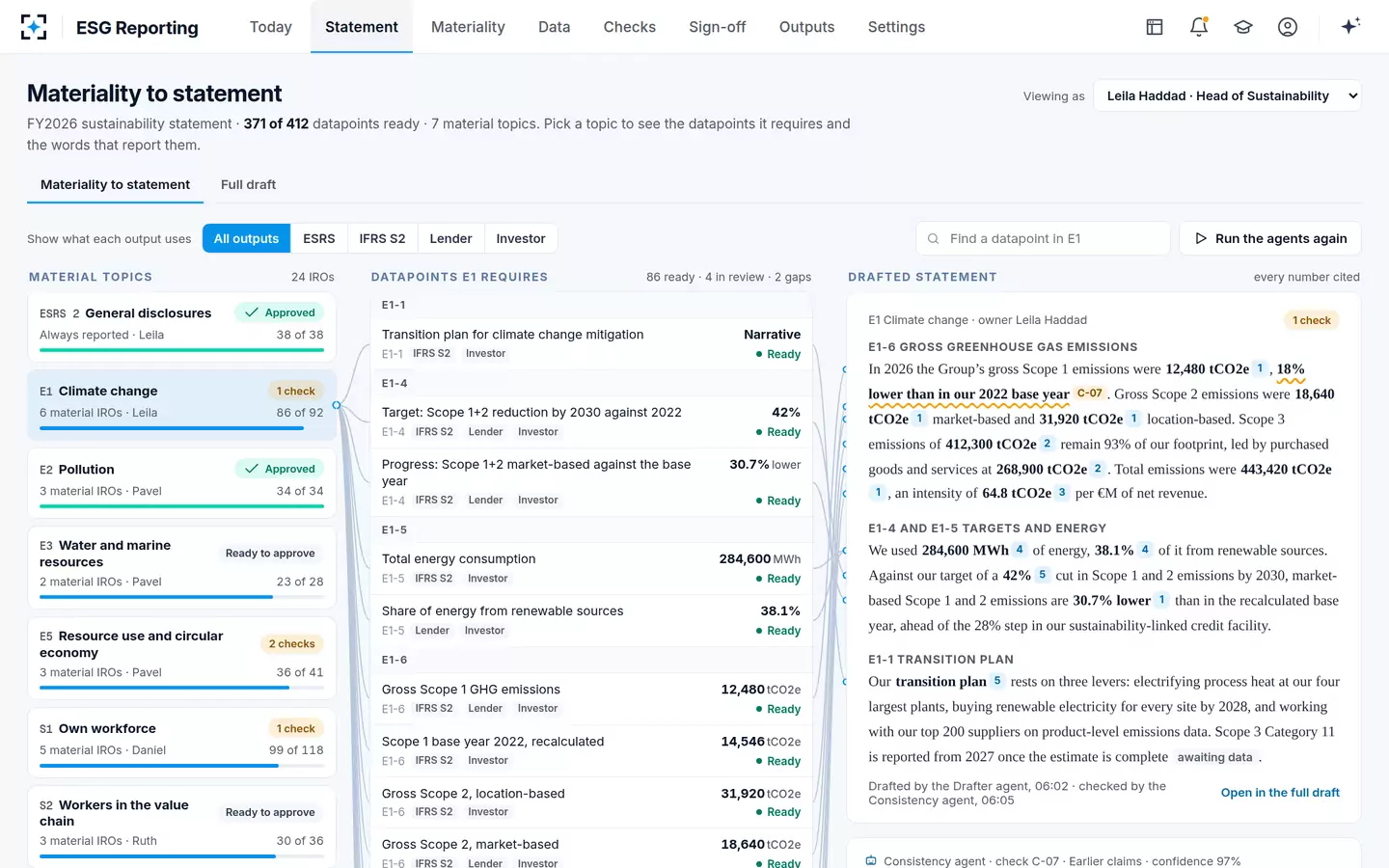The height and width of the screenshot is (868, 1389).
Task: Click the E3 Water progress bar
Action: tap(181, 597)
